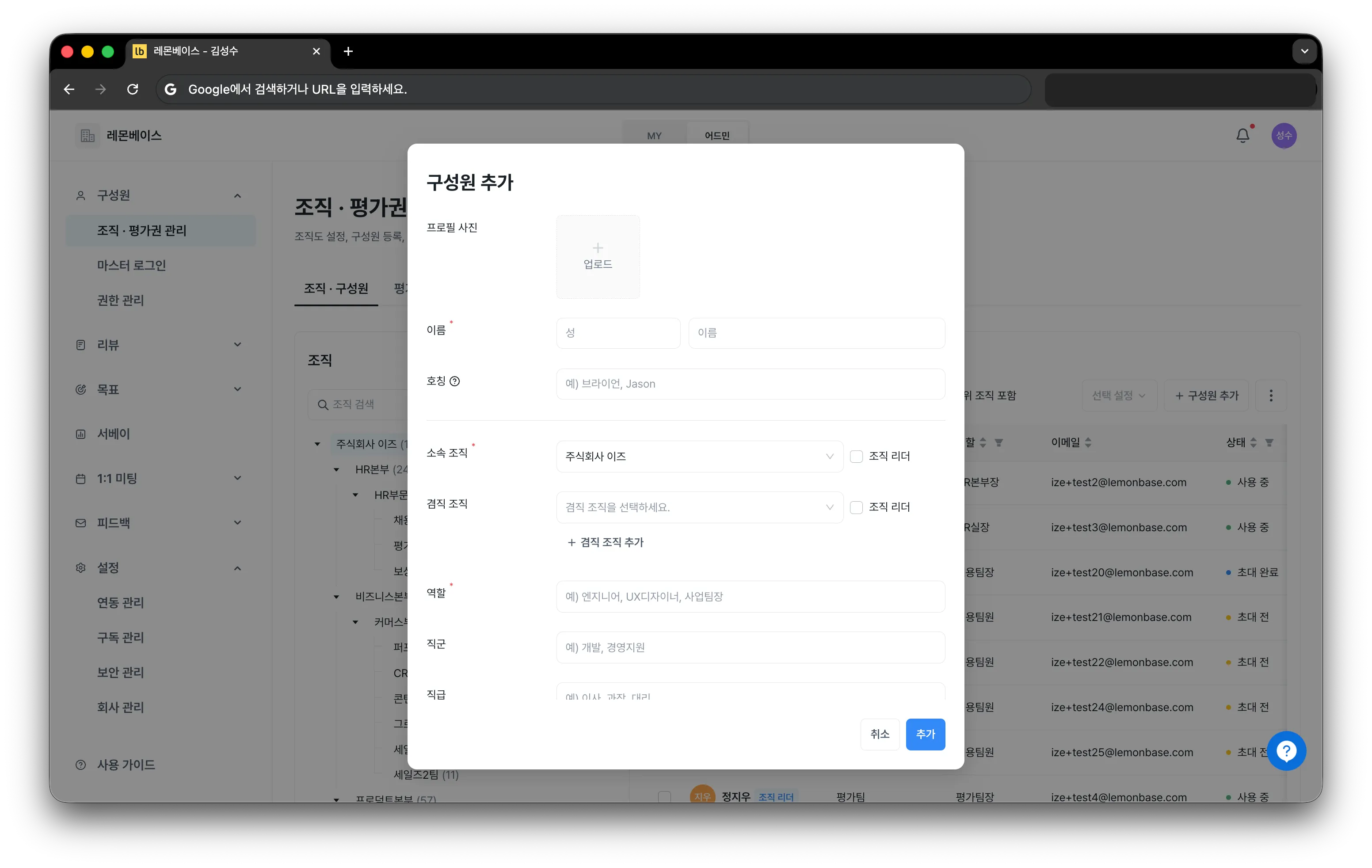Click the Google icon in address bar
The image size is (1372, 868).
coord(170,89)
